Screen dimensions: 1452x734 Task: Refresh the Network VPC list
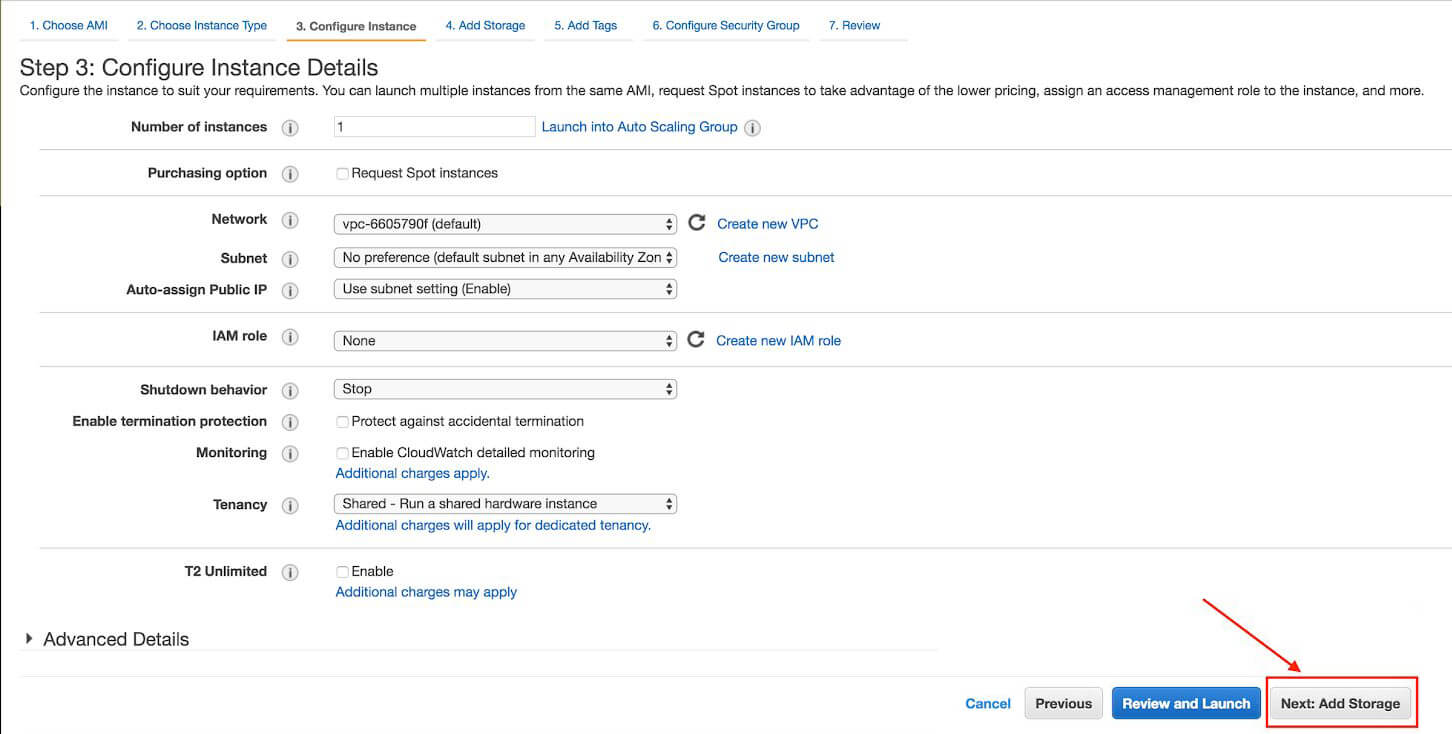pos(697,223)
